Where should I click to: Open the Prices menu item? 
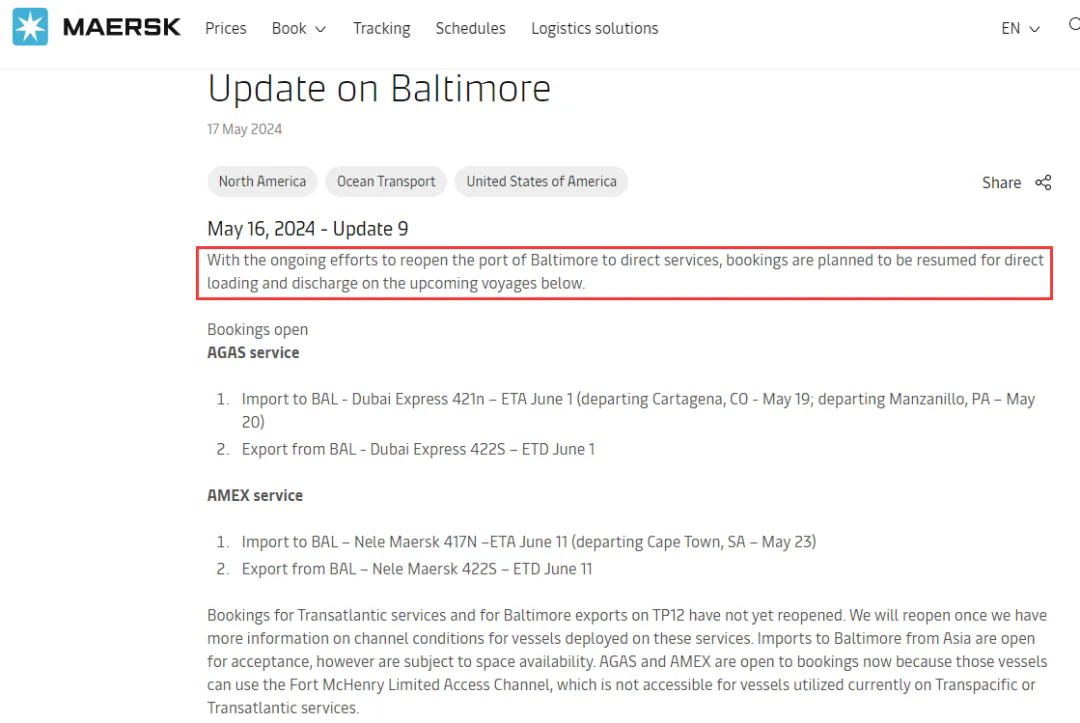(x=226, y=28)
